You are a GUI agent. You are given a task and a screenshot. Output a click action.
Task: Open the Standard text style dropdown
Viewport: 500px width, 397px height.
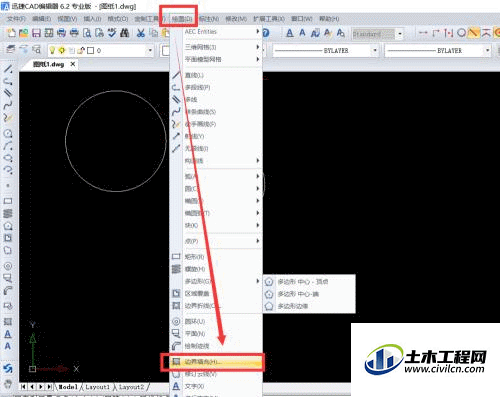[x=400, y=34]
